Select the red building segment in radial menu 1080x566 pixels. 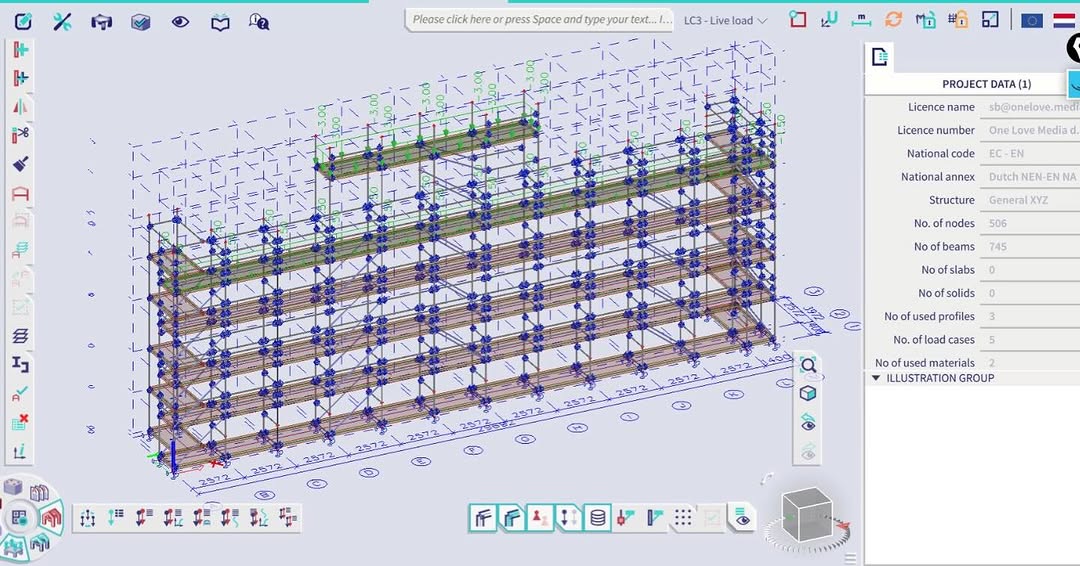click(x=51, y=517)
